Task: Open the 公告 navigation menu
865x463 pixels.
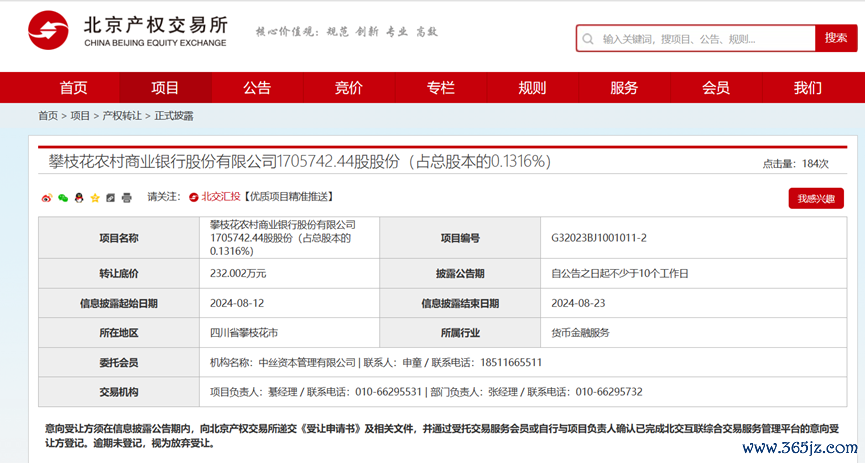Action: (257, 87)
